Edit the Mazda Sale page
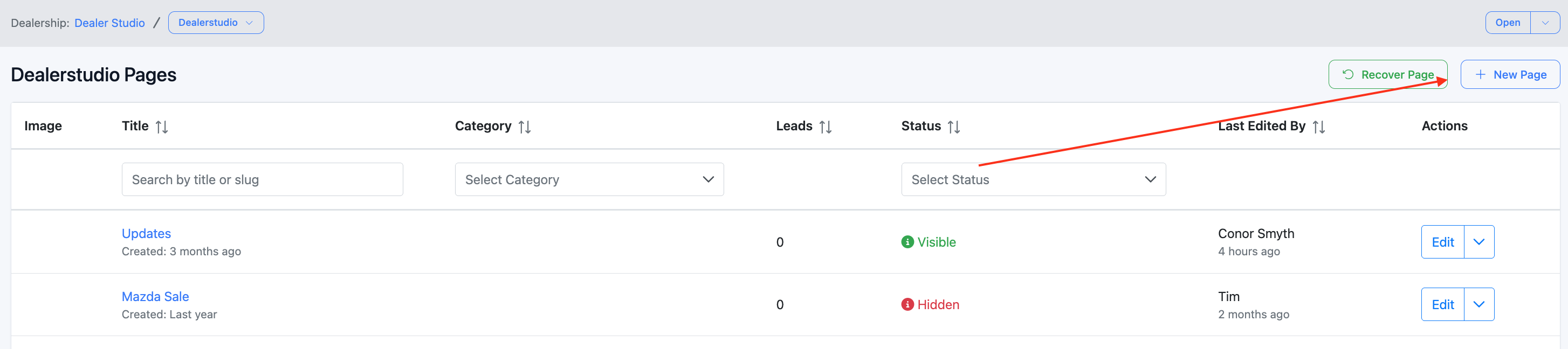The height and width of the screenshot is (349, 1568). [1442, 305]
